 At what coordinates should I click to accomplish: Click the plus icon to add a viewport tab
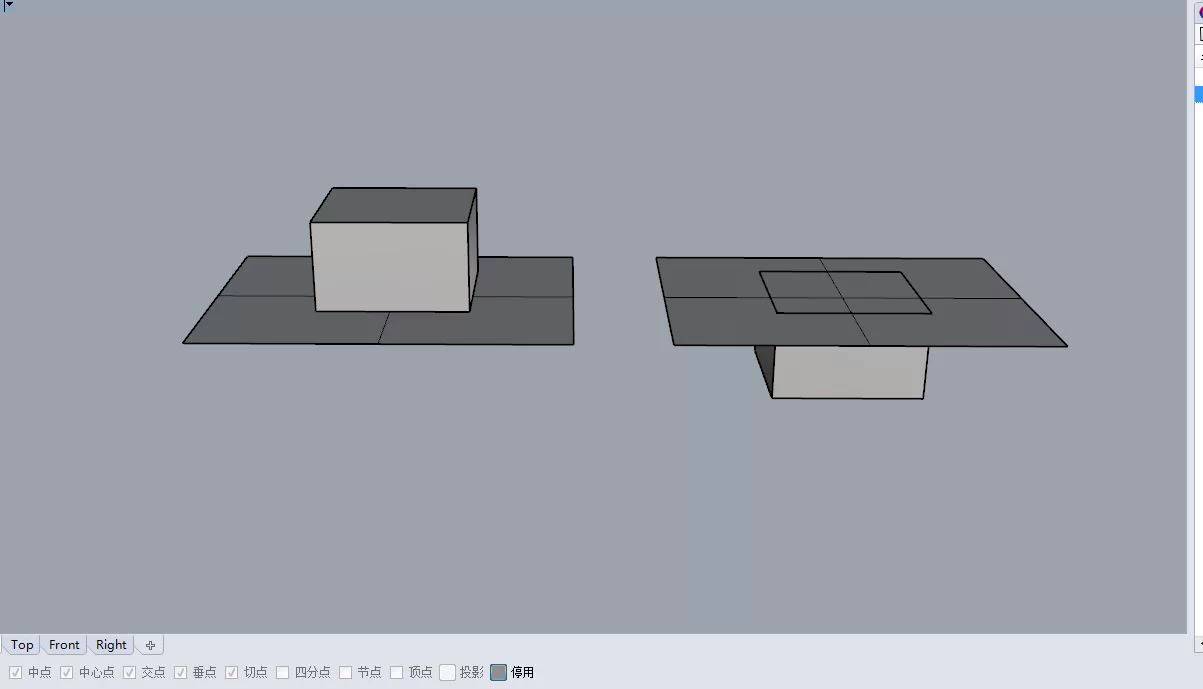(149, 644)
